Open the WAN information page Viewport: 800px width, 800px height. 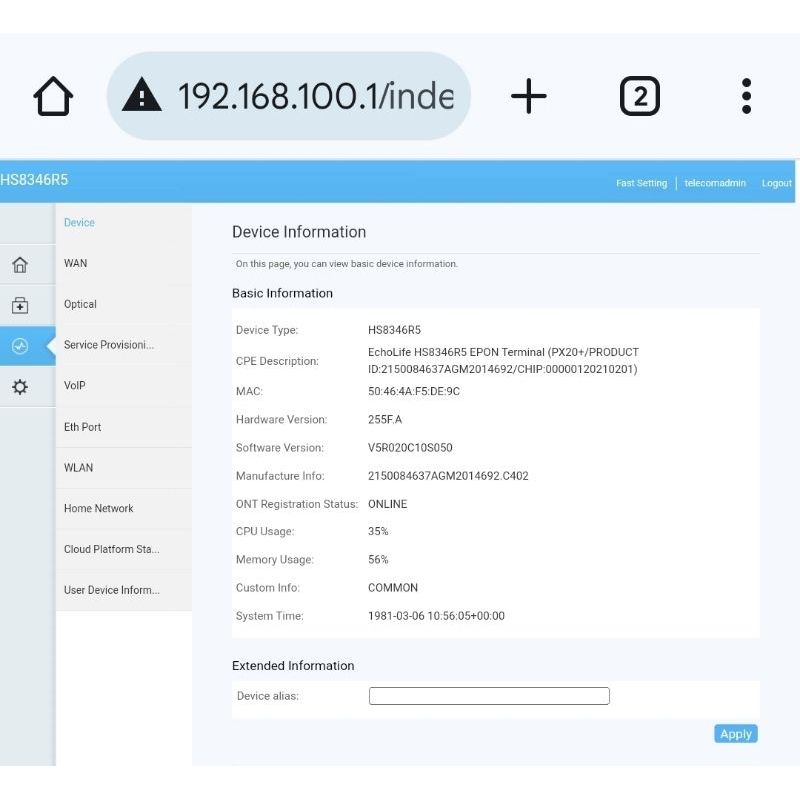(x=76, y=264)
